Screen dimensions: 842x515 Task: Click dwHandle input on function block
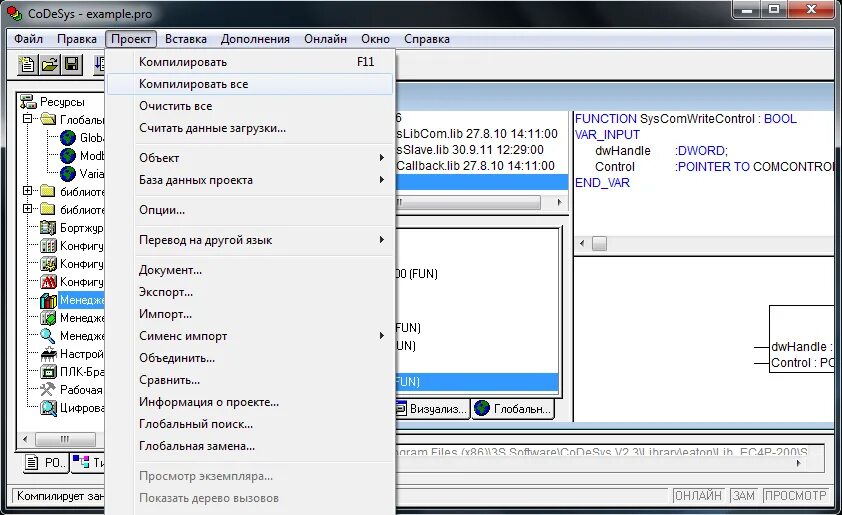(802, 347)
